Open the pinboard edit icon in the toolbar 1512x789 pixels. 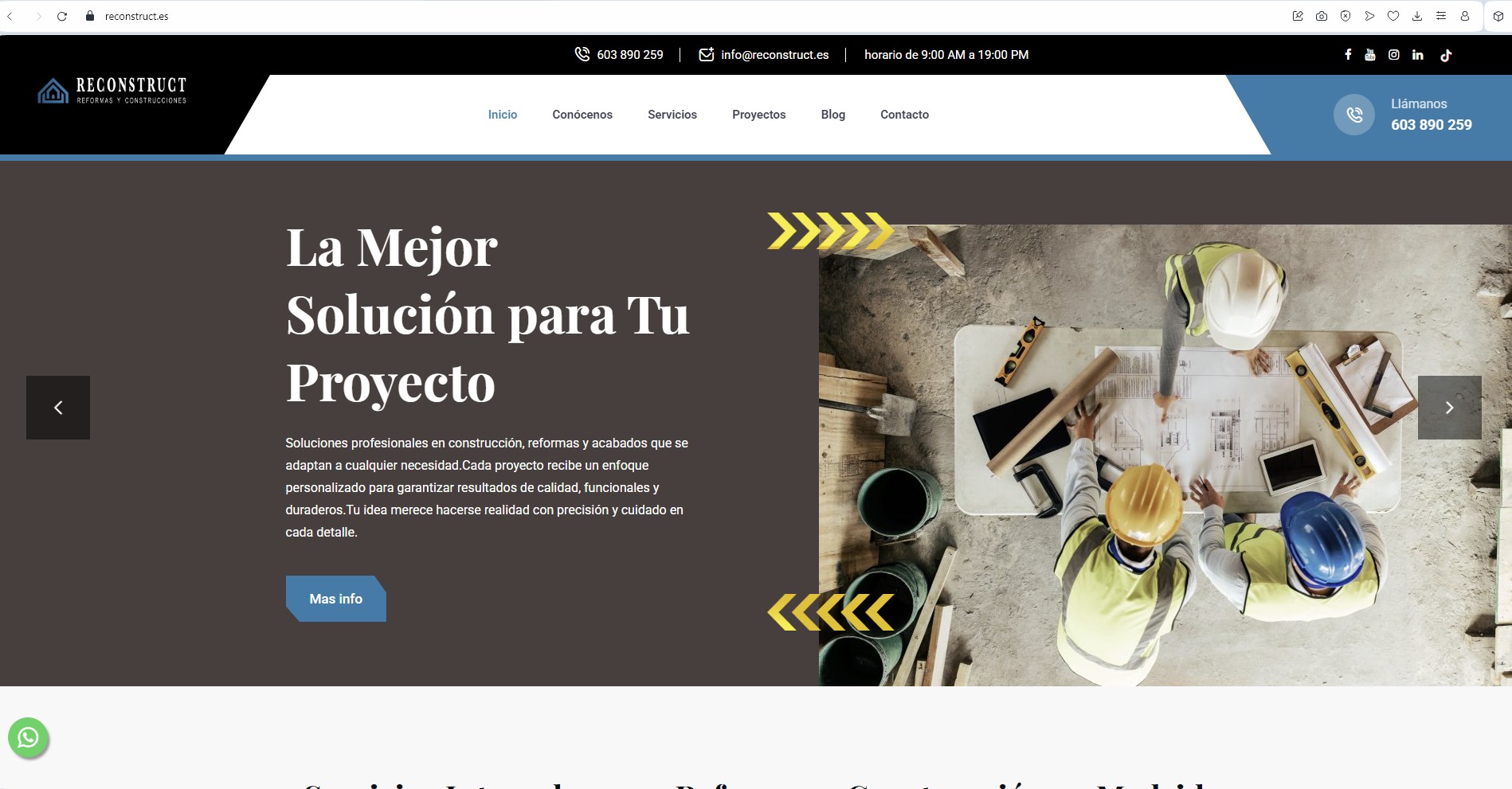point(1298,16)
